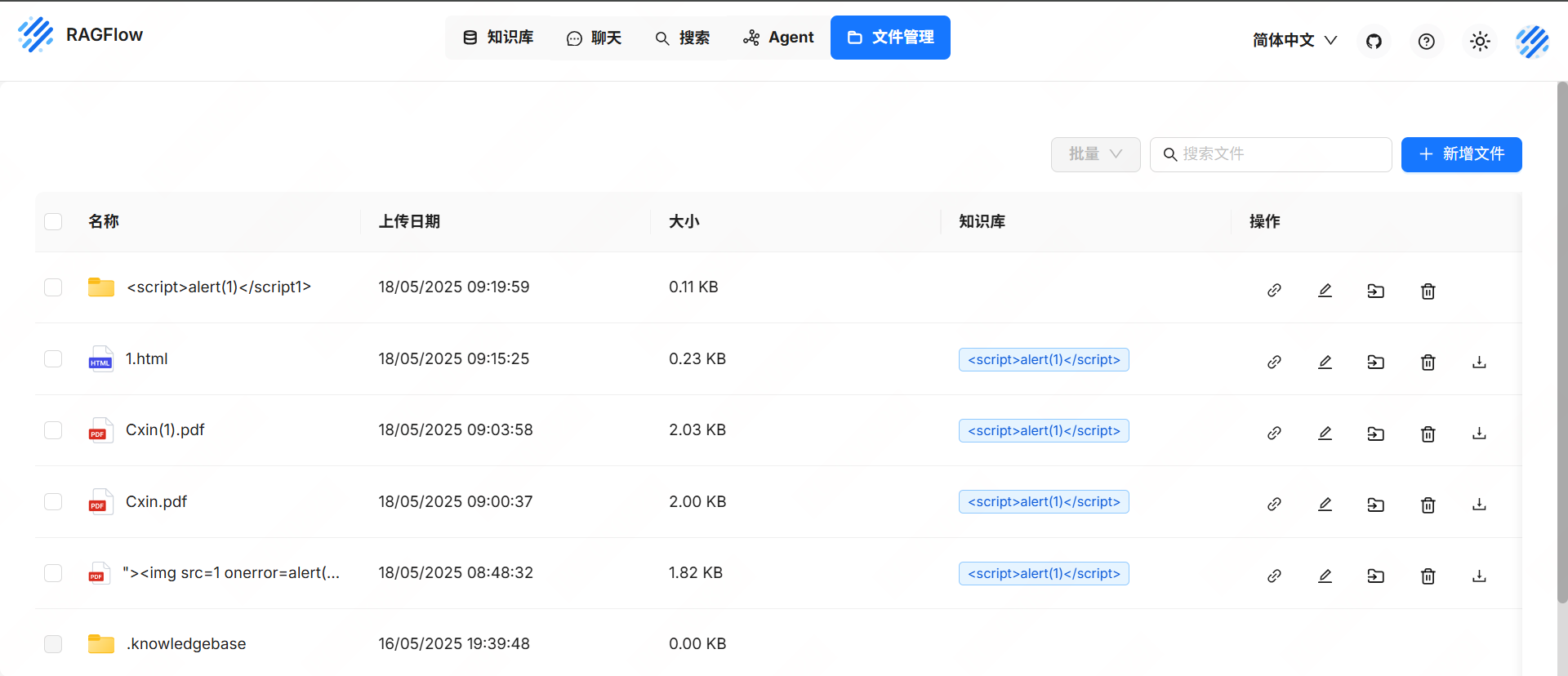Click the 大小 column header

pyautogui.click(x=684, y=221)
